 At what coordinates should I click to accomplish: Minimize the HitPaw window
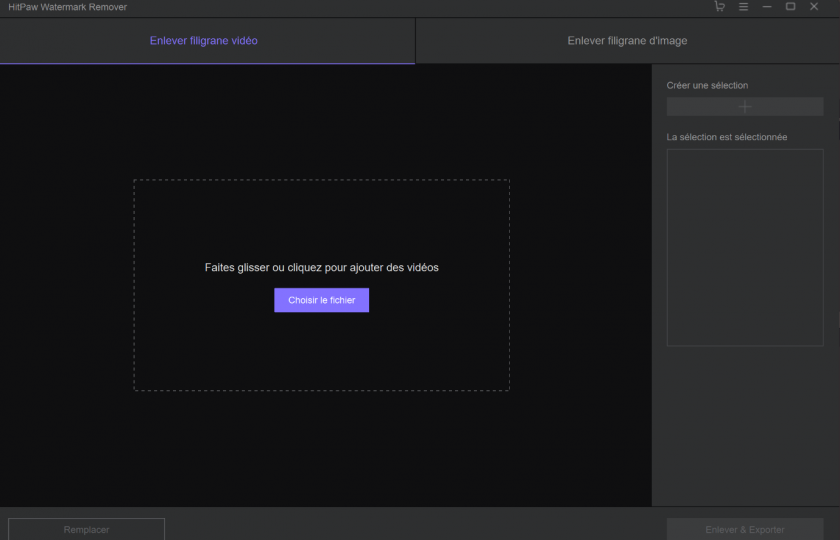click(767, 7)
